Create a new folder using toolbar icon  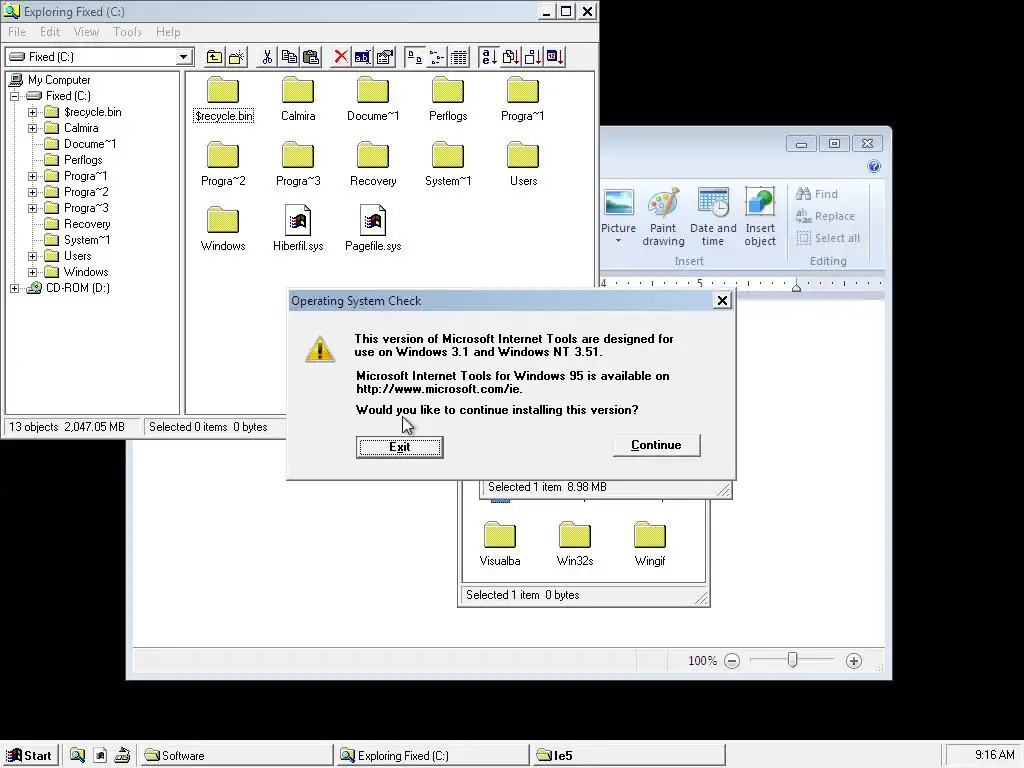[x=236, y=57]
